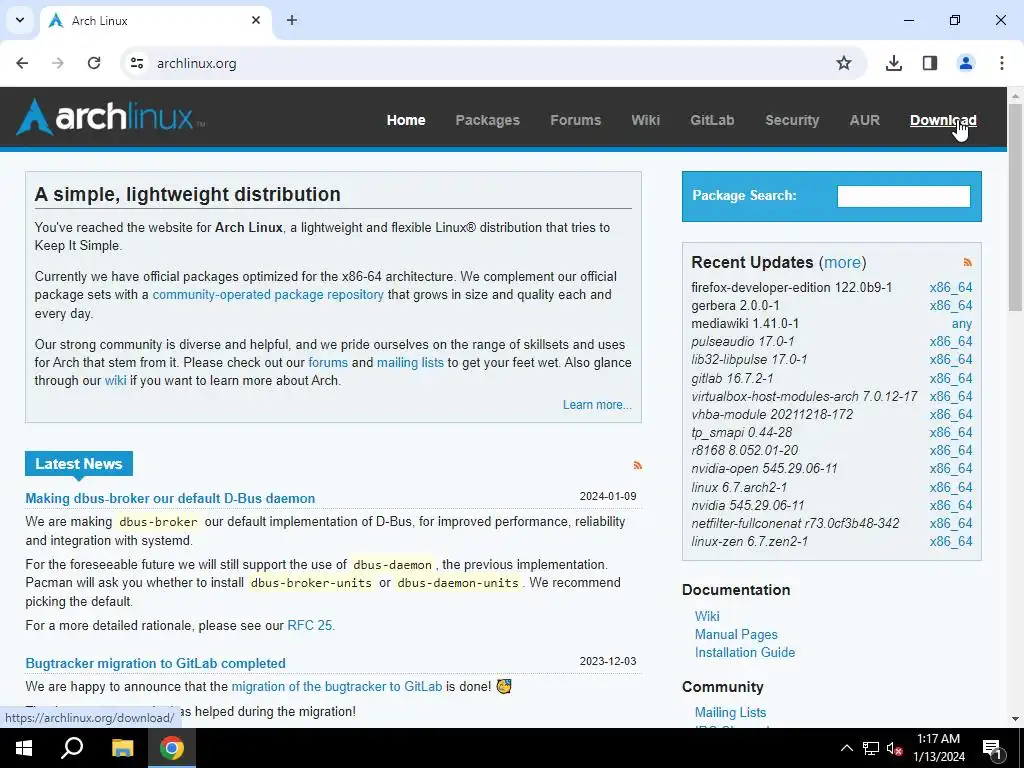Open network status tray icon
Screen dimensions: 1024x768
pyautogui.click(x=871, y=748)
